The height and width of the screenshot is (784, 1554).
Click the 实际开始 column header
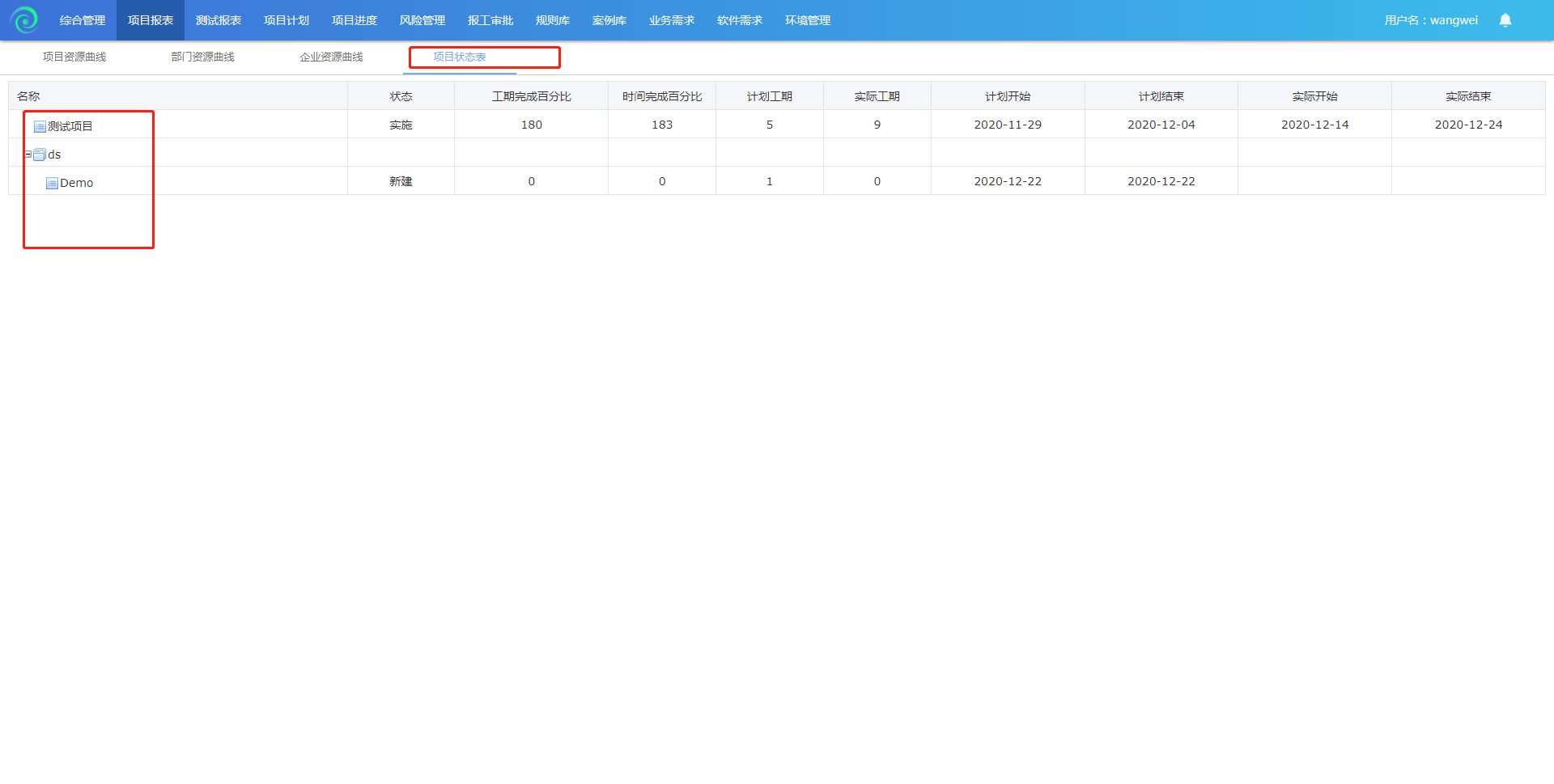[1315, 96]
